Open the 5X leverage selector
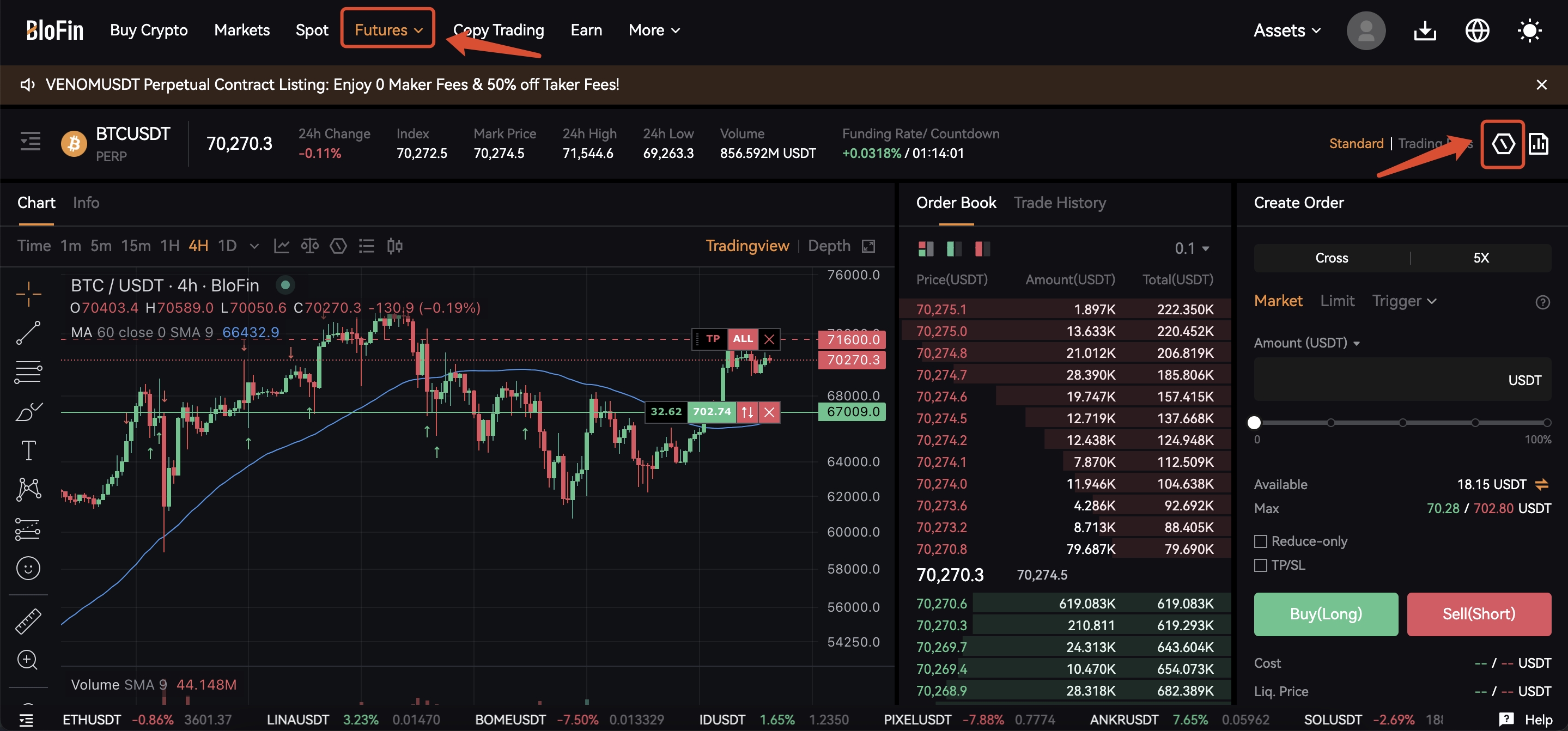1568x731 pixels. pyautogui.click(x=1481, y=258)
